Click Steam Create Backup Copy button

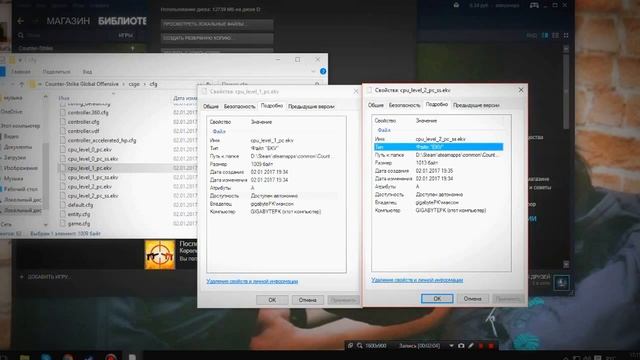point(217,38)
